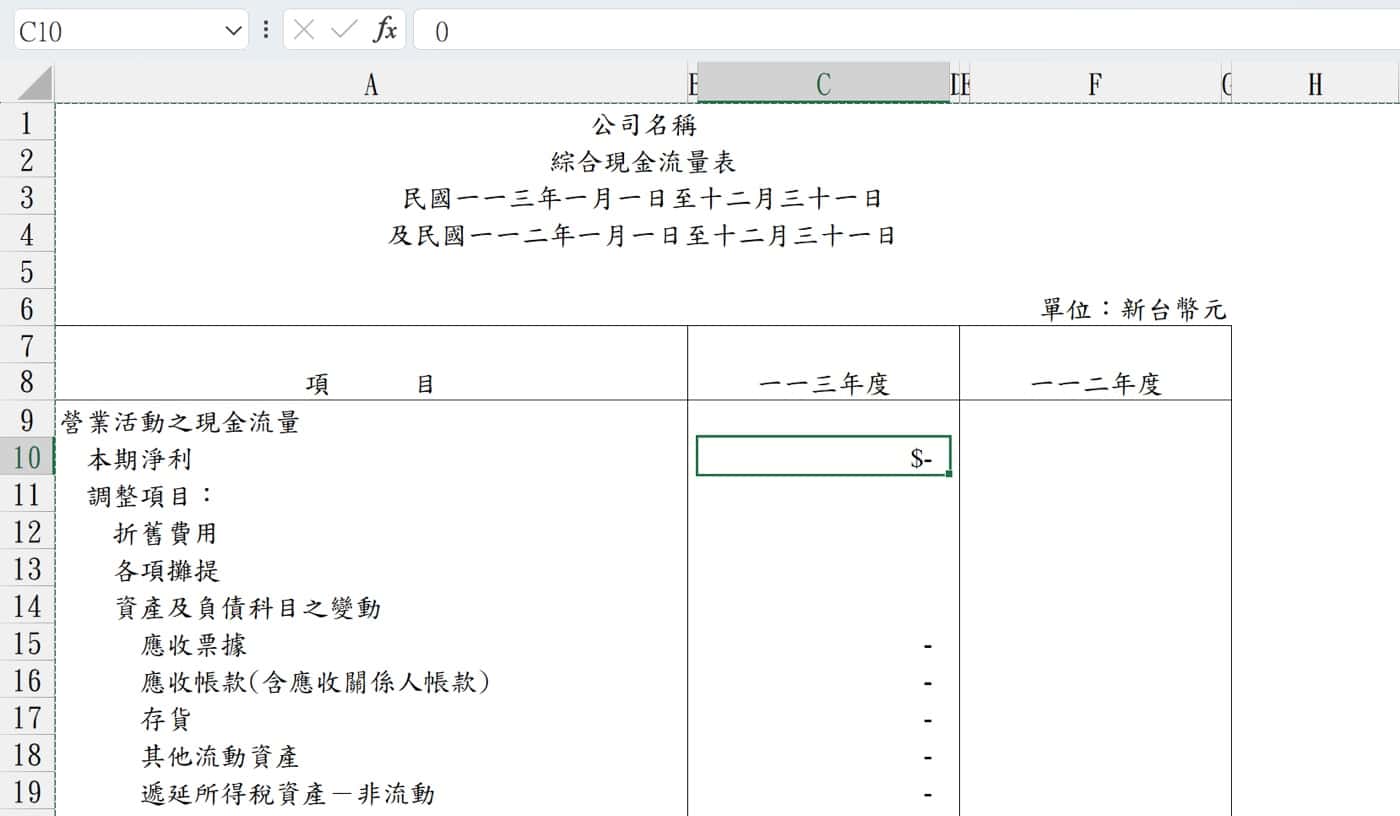1400x816 pixels.
Task: Click the 單位：新台幣元 unit label
Action: click(1134, 310)
